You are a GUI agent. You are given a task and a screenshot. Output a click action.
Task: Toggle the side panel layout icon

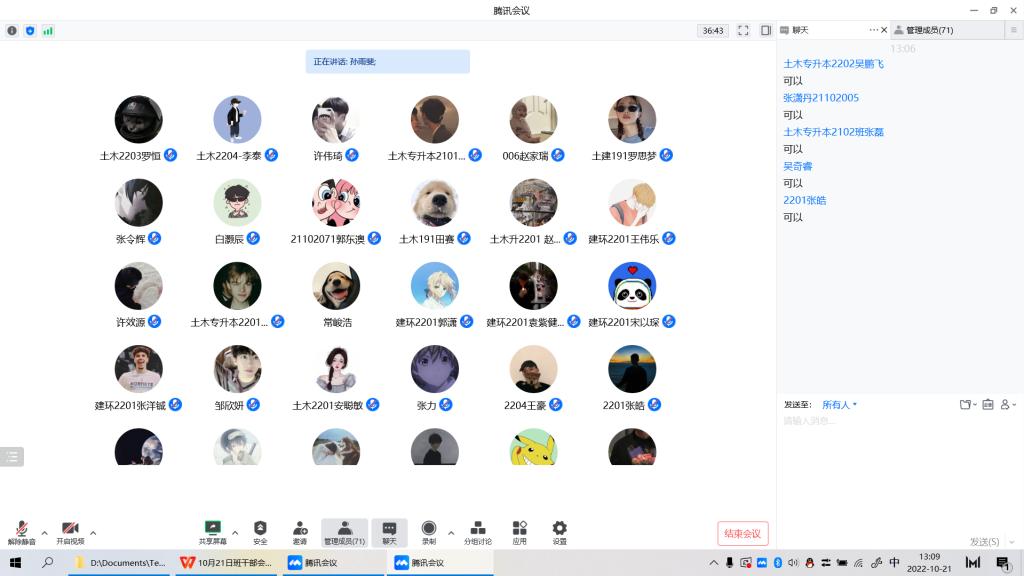[x=766, y=31]
